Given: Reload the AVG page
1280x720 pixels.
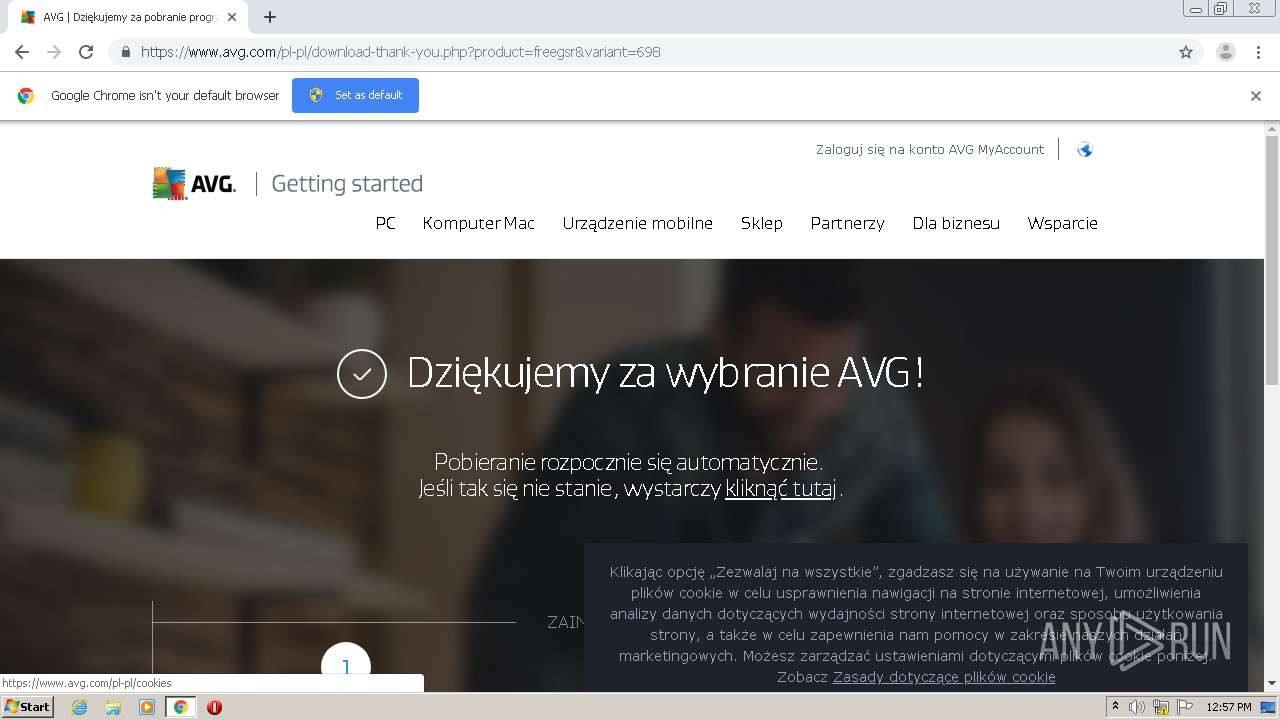Looking at the screenshot, I should tap(86, 52).
